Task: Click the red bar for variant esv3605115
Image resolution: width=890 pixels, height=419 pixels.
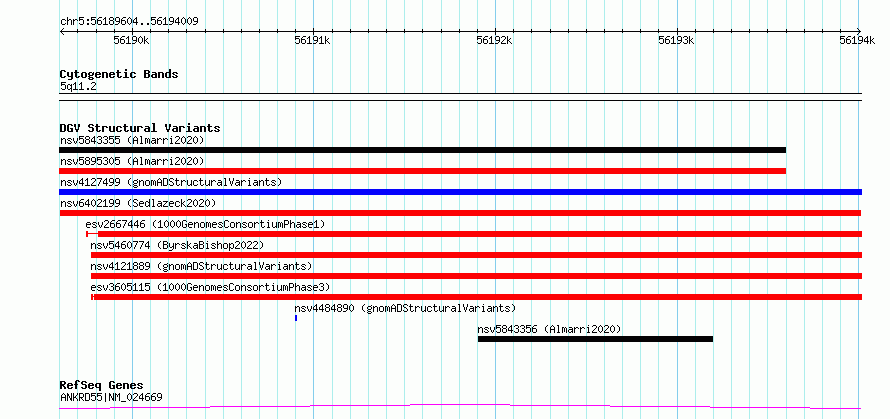Action: tap(476, 297)
